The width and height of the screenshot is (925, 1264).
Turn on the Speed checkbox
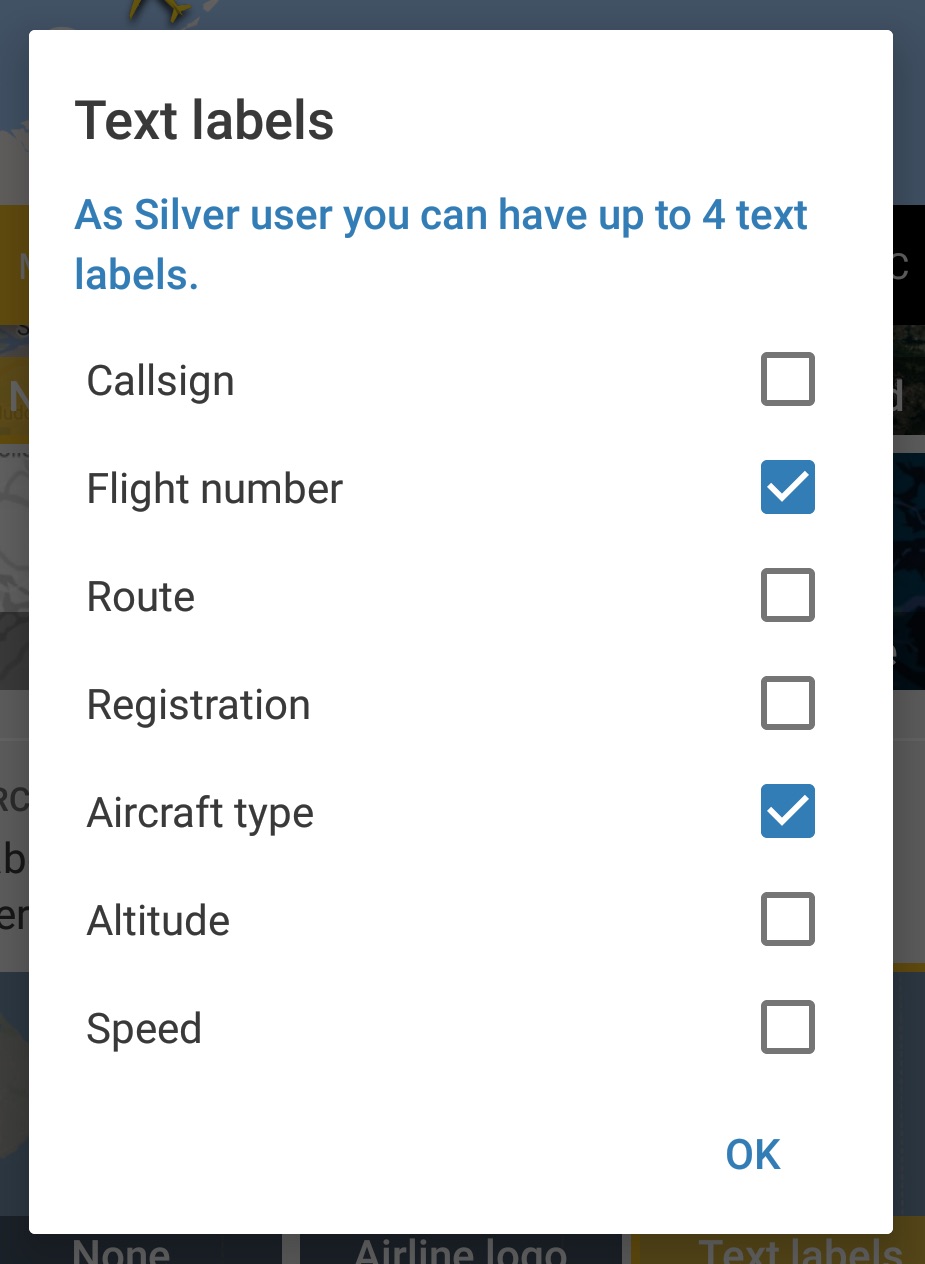click(788, 1028)
